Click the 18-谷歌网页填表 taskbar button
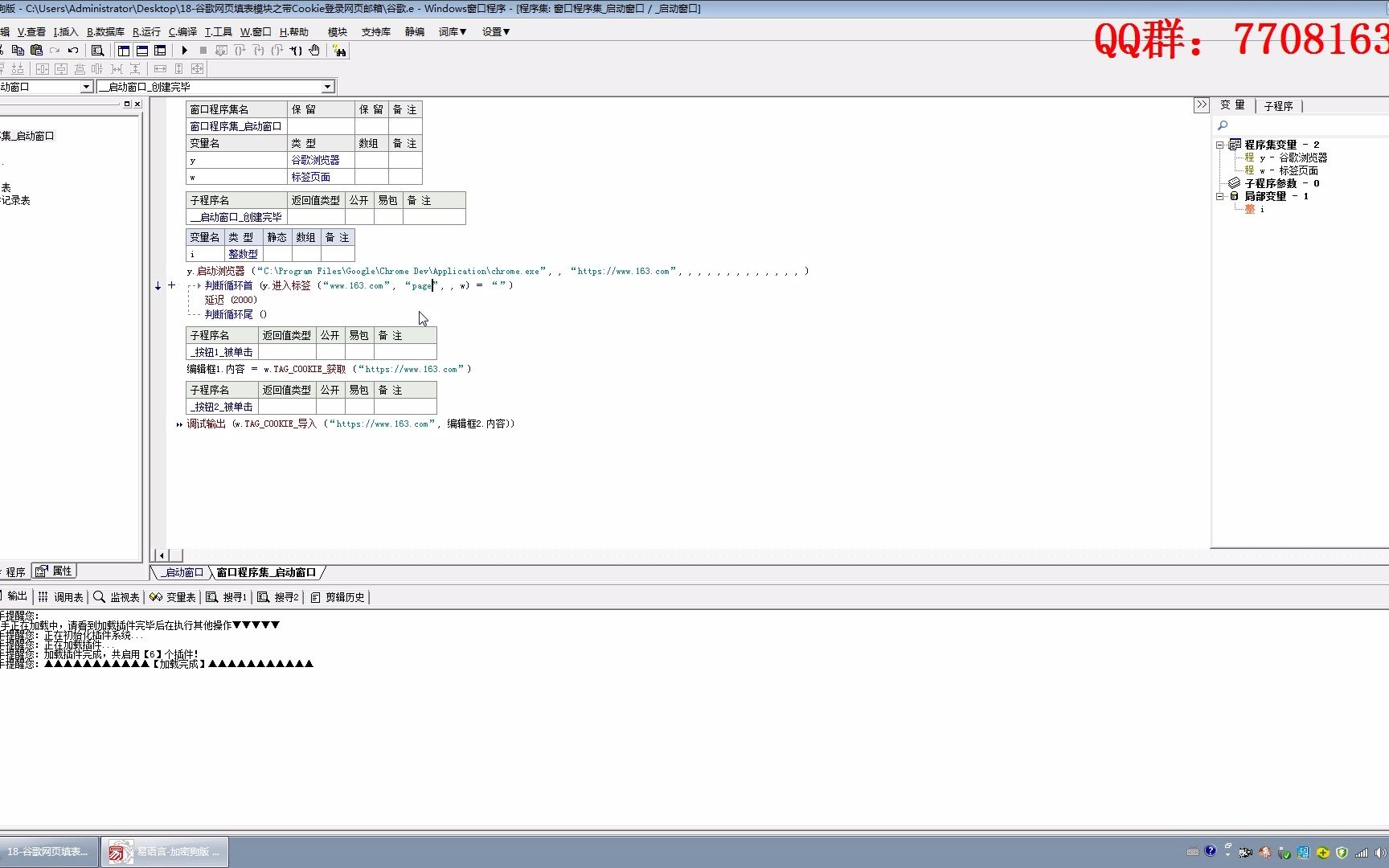This screenshot has width=1389, height=868. [47, 851]
